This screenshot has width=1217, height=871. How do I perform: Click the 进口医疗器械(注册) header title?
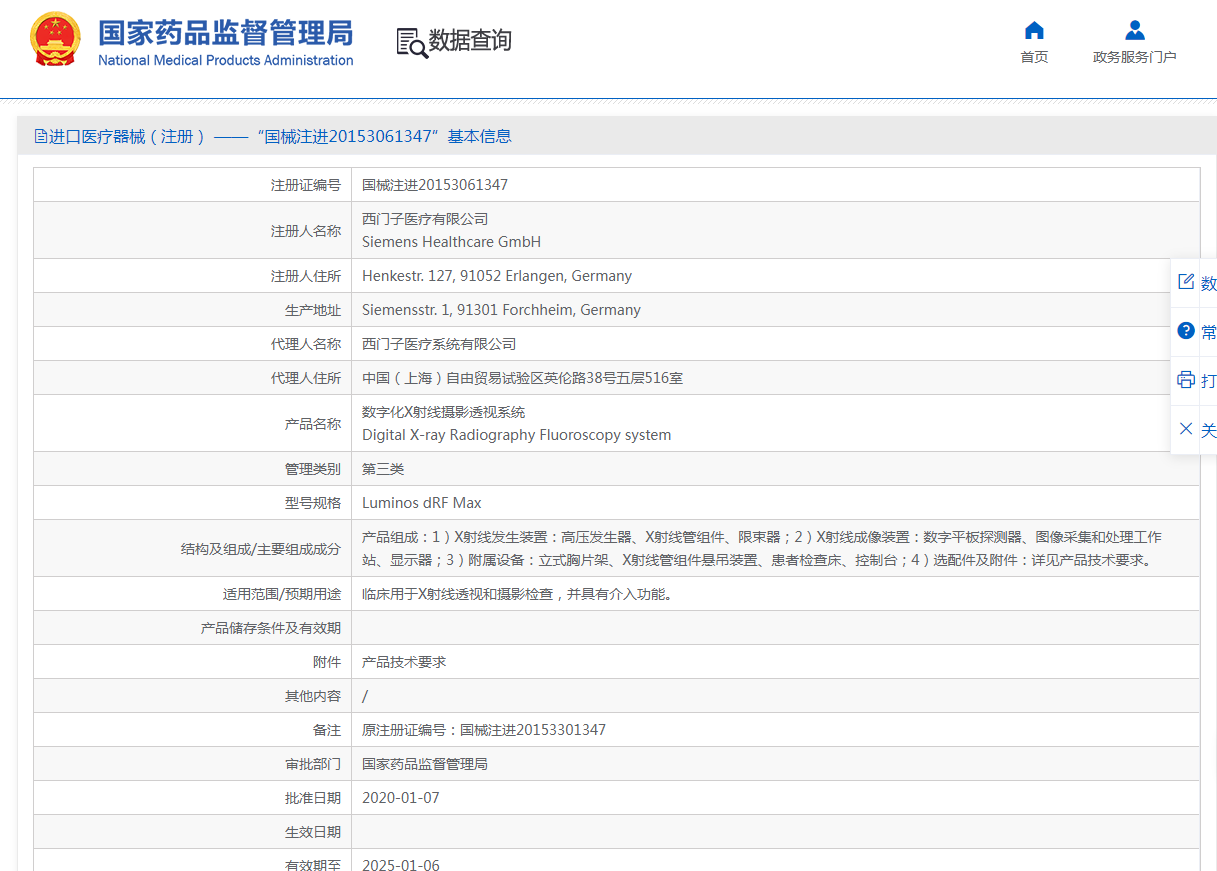[273, 136]
